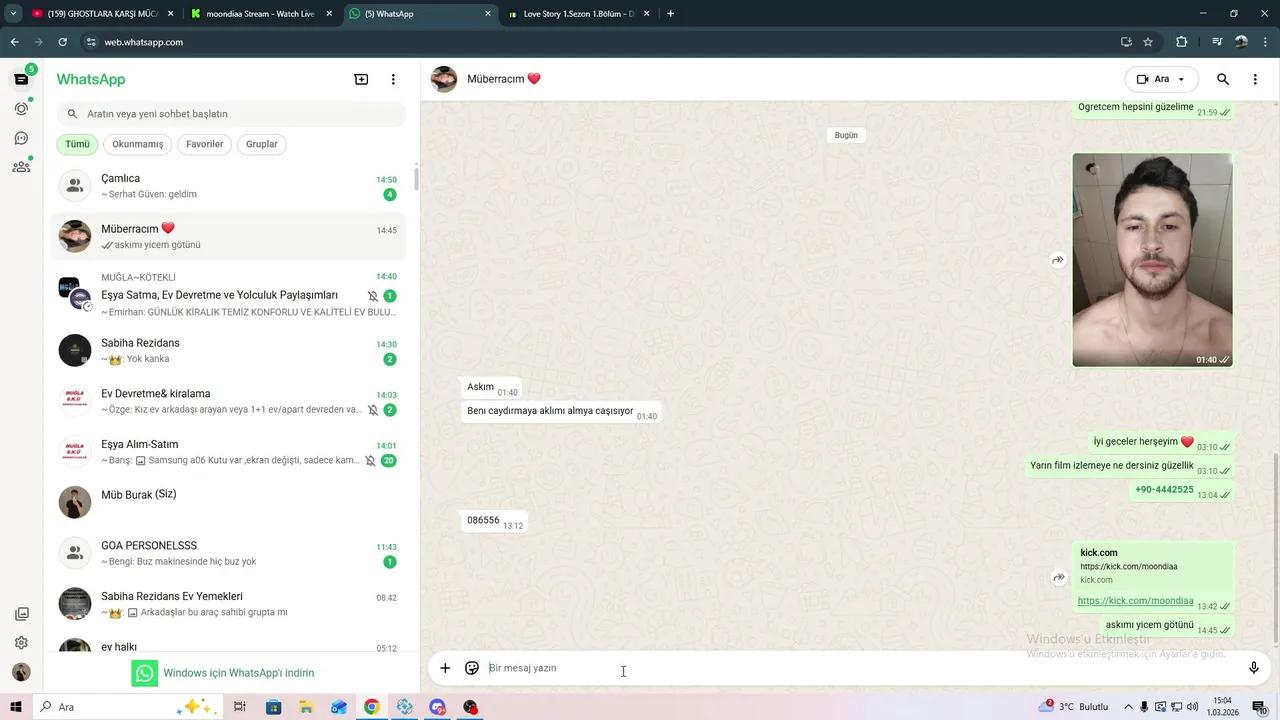Search within the Müberracım conversation
This screenshot has width=1280, height=720.
pyautogui.click(x=1223, y=79)
